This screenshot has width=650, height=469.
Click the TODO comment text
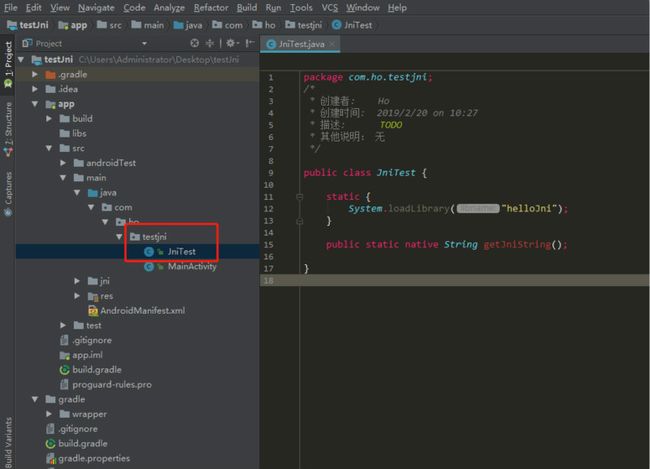point(391,125)
